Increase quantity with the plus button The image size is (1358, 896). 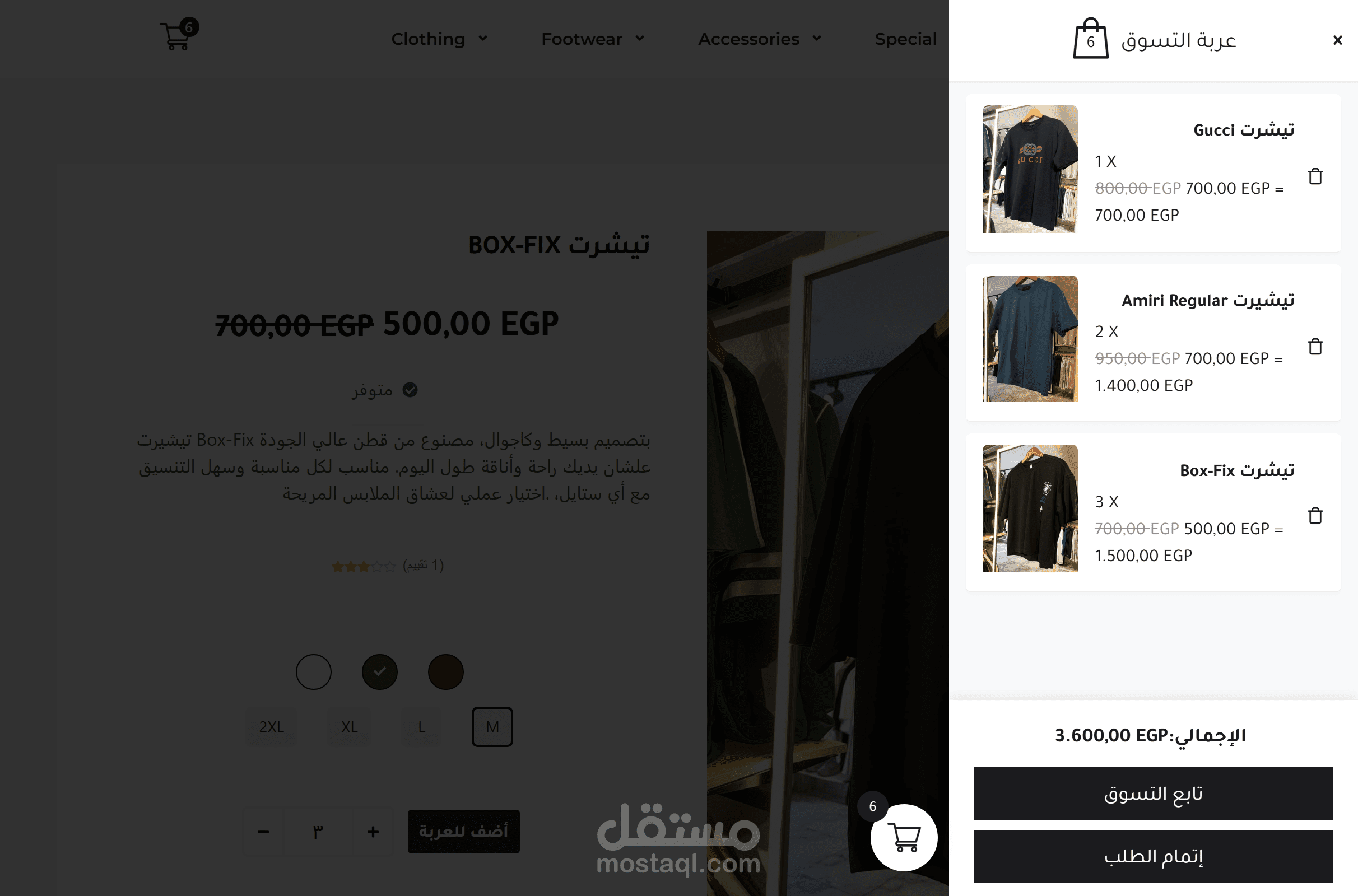[373, 832]
